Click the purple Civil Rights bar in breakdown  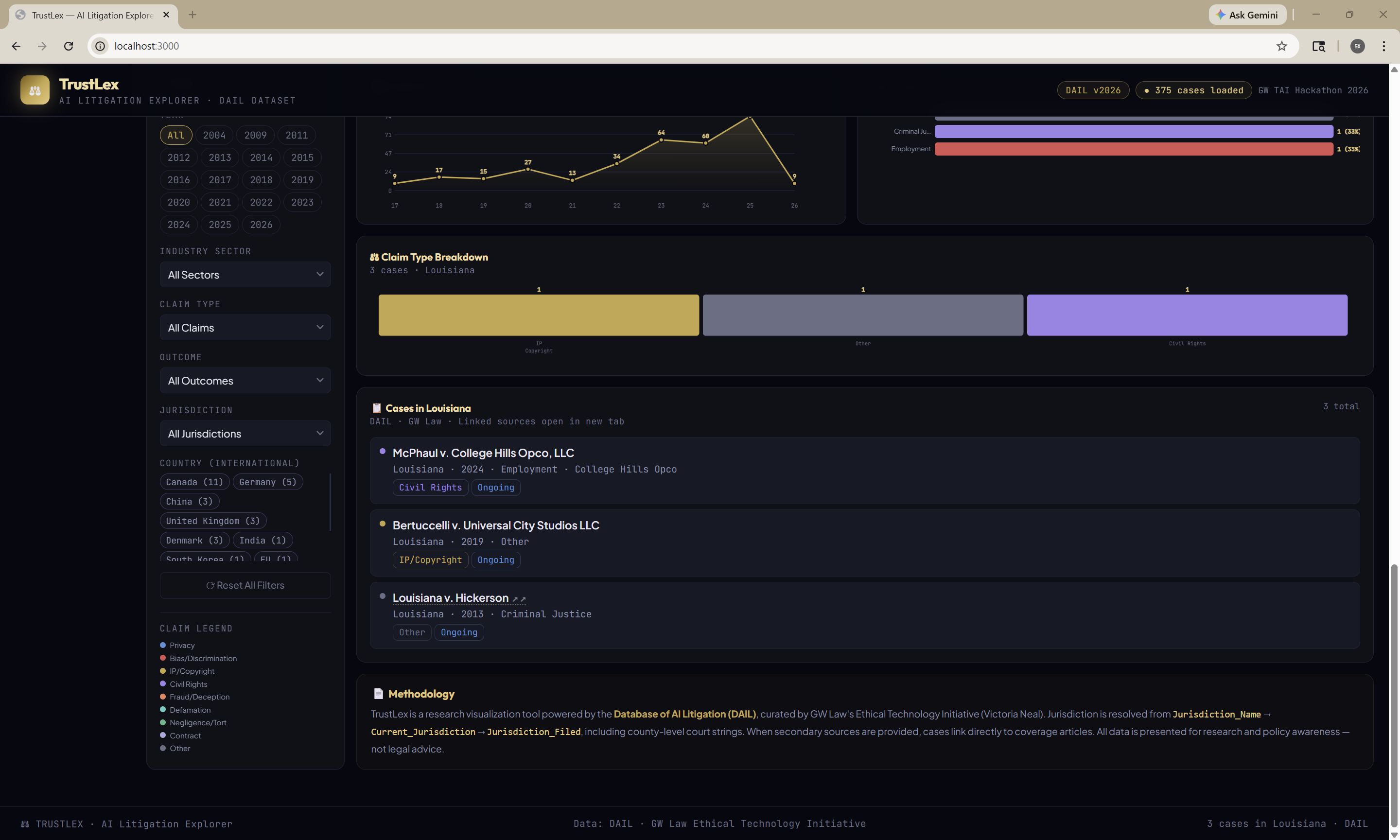pyautogui.click(x=1187, y=315)
